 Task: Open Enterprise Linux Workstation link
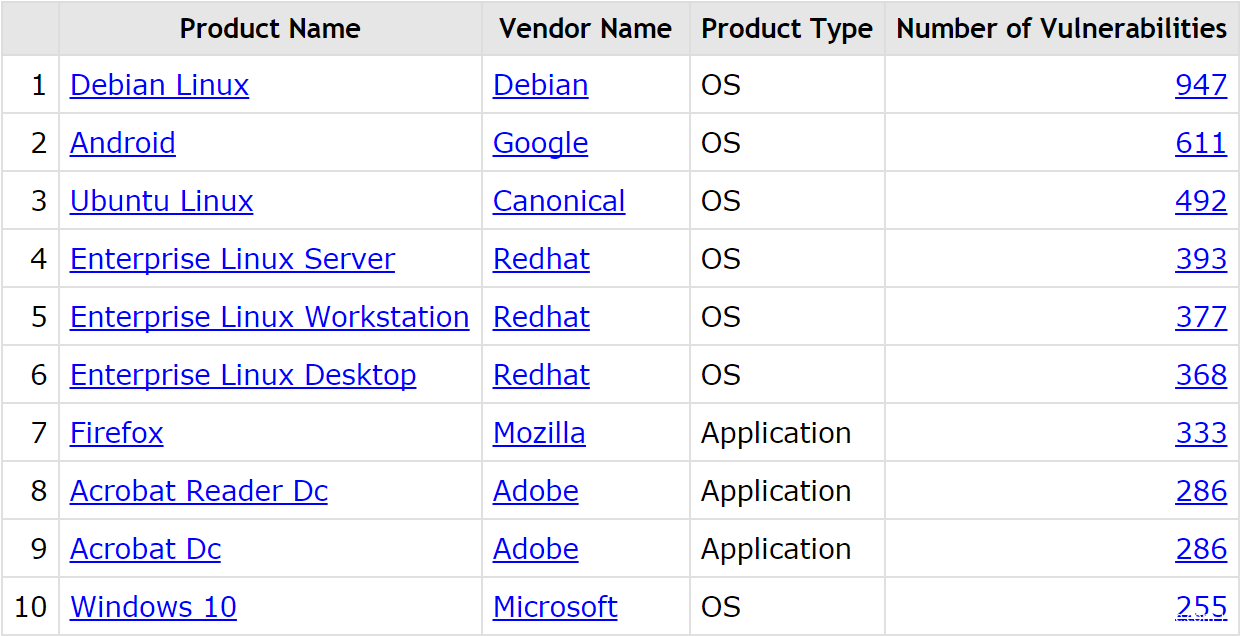269,317
